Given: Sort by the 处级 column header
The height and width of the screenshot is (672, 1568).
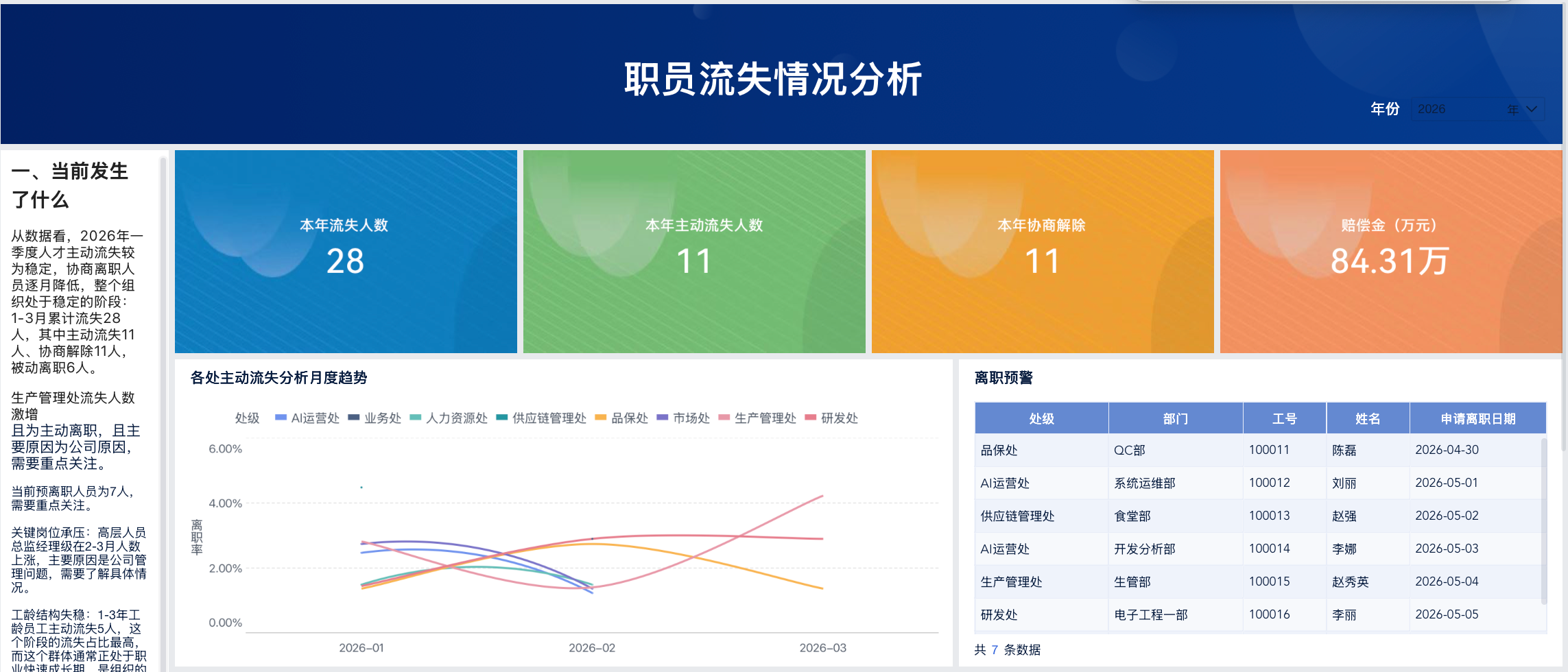Looking at the screenshot, I should [1041, 418].
